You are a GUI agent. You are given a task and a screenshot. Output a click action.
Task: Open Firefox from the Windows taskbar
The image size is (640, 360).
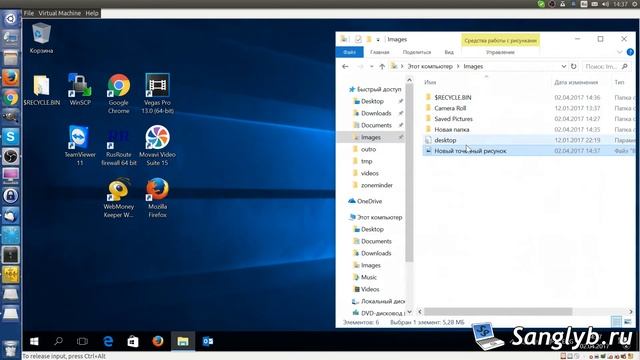click(158, 341)
